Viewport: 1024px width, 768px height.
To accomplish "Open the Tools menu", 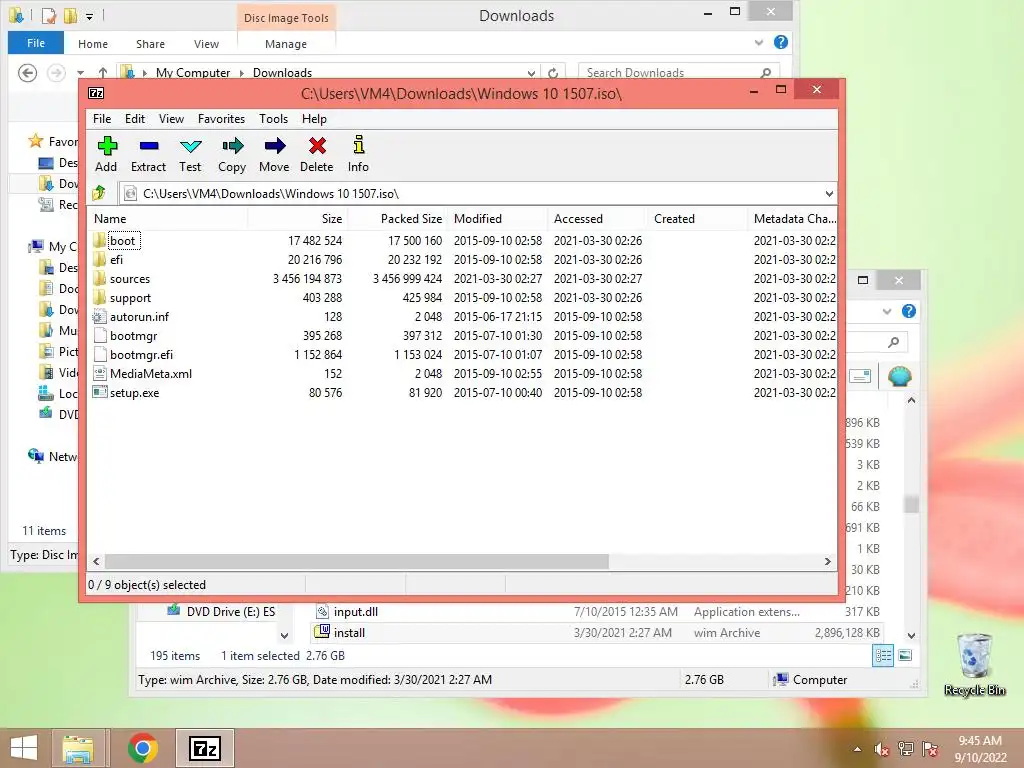I will 273,119.
